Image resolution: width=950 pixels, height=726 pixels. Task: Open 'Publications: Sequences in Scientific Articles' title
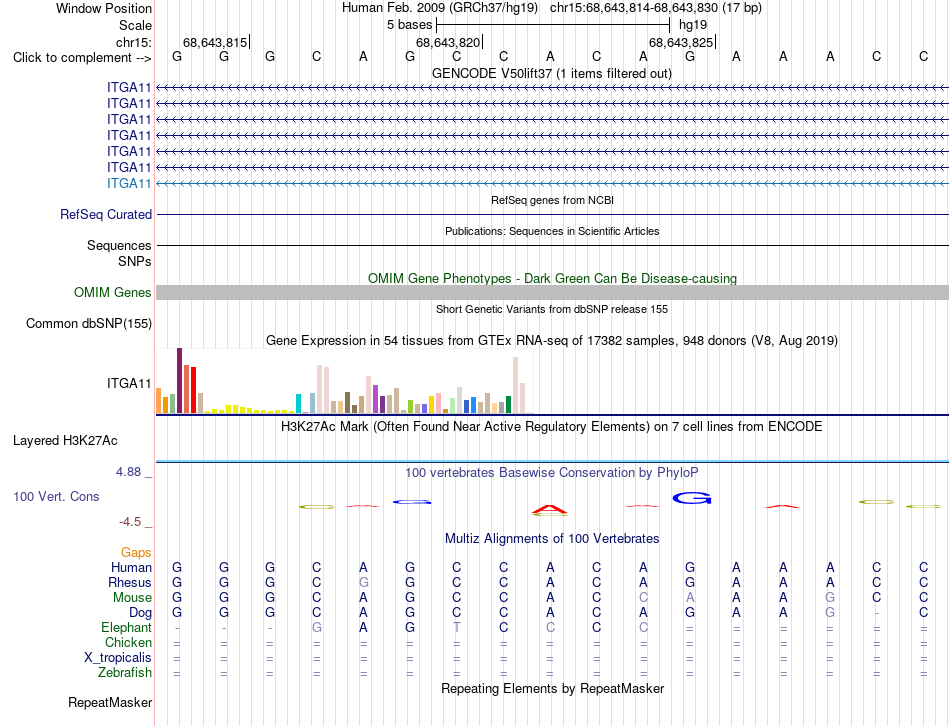[552, 231]
